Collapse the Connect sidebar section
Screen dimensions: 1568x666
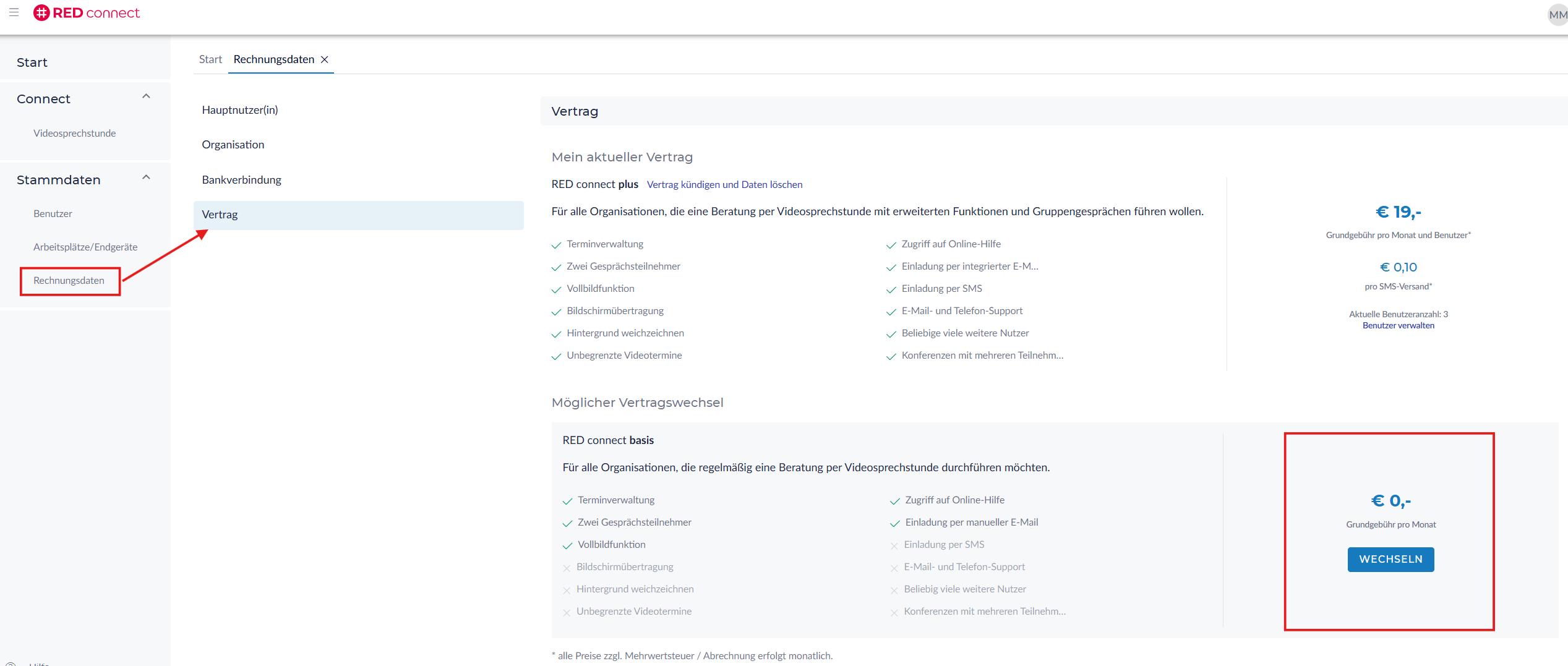[x=146, y=96]
